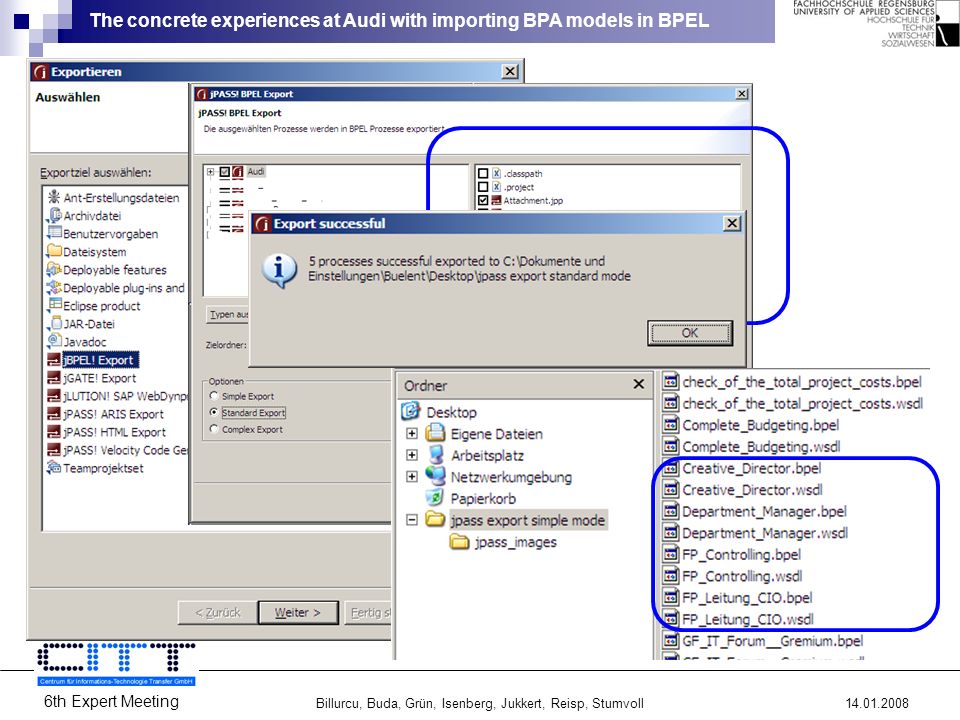Expand the Audi tree node
The image size is (960, 720).
[210, 172]
